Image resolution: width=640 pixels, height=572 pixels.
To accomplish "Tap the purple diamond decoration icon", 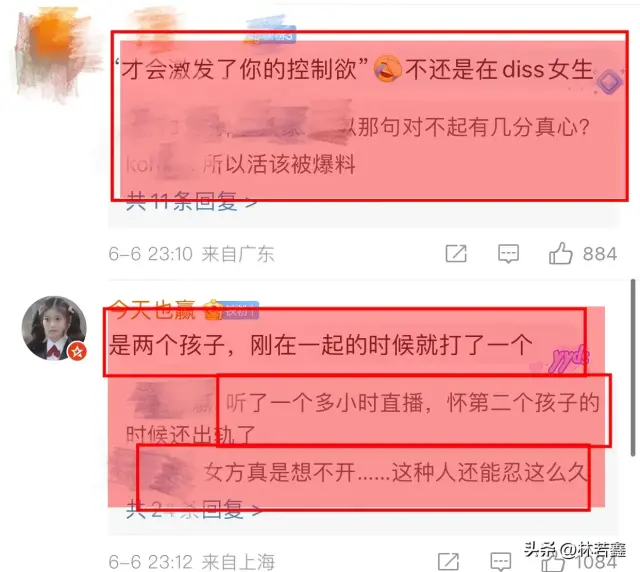I will (609, 81).
